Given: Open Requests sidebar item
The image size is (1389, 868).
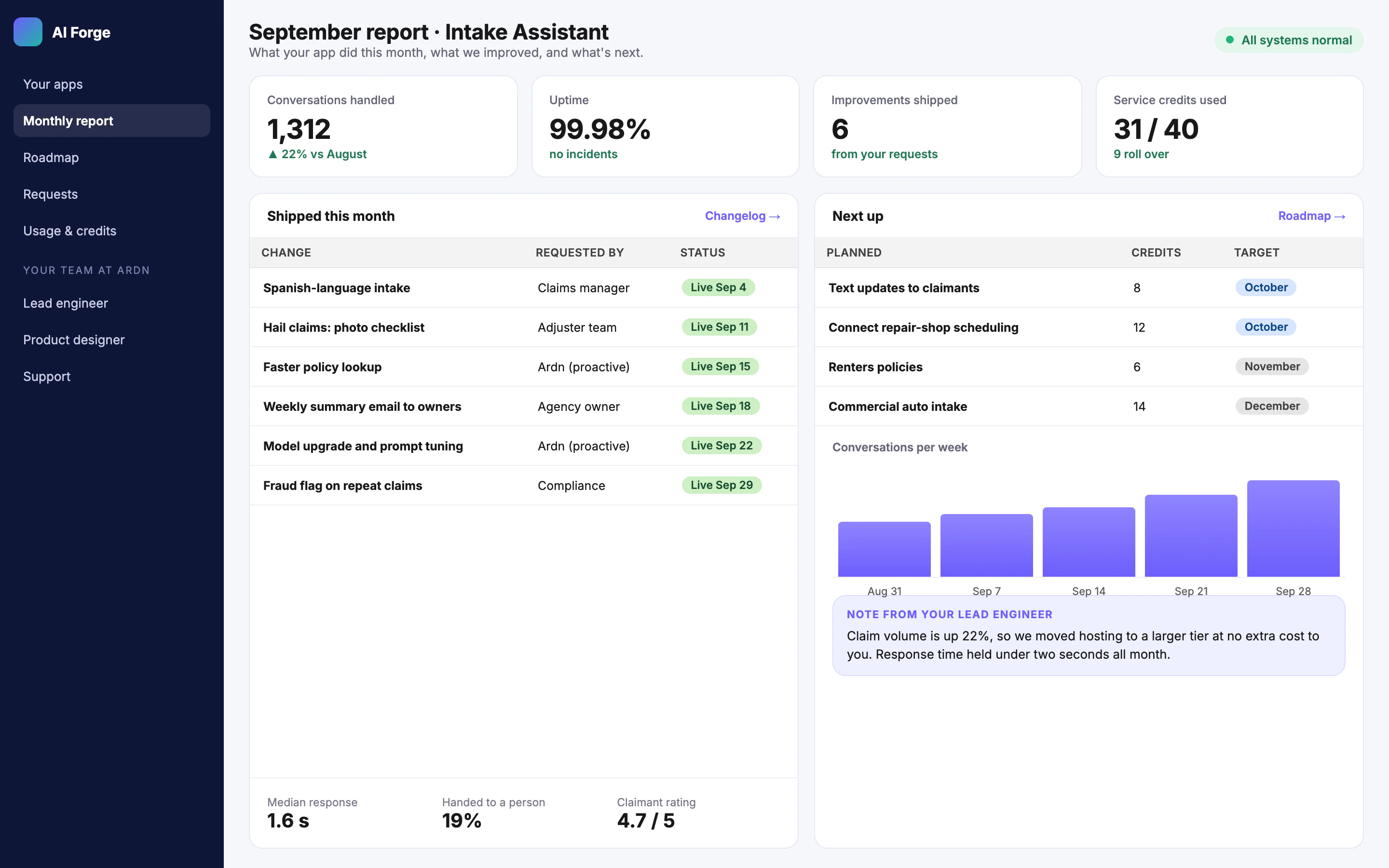Looking at the screenshot, I should (x=111, y=194).
